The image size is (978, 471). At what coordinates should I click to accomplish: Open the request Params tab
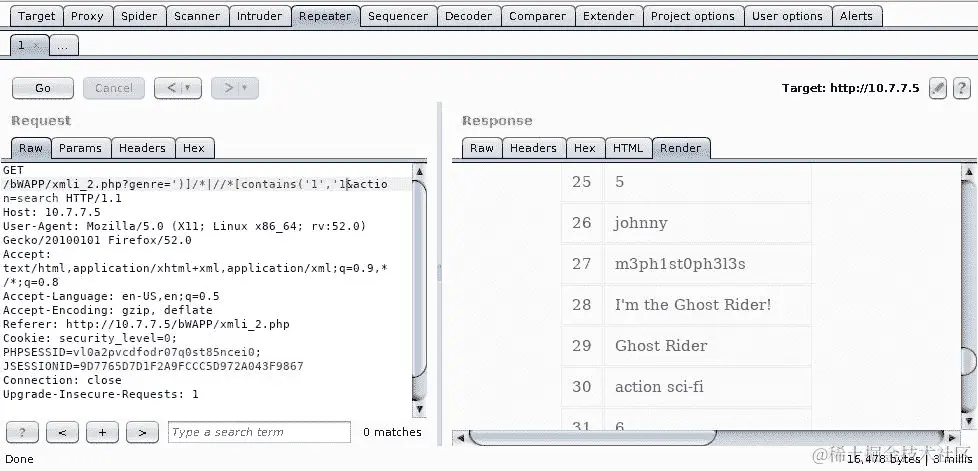pos(80,148)
